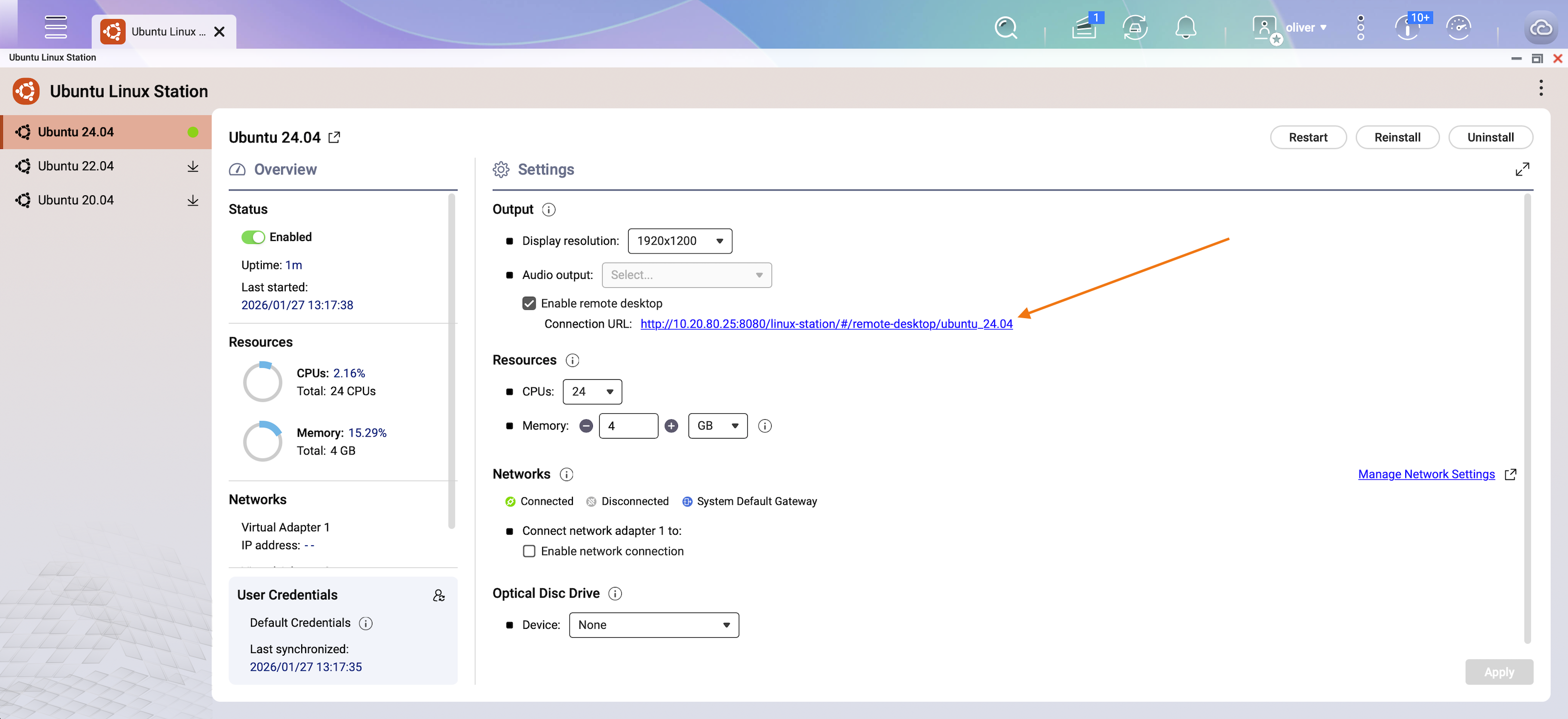Image resolution: width=1568 pixels, height=719 pixels.
Task: Increase memory with the plus stepper
Action: click(x=671, y=426)
